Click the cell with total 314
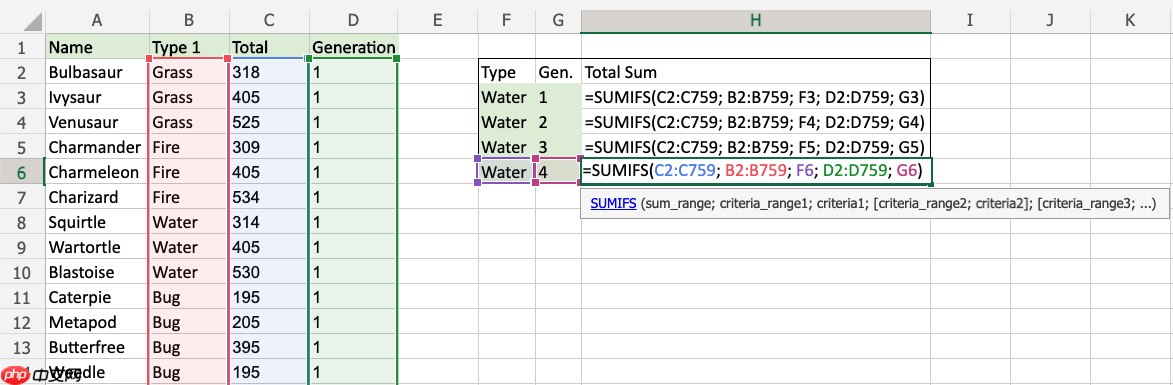The height and width of the screenshot is (385, 1173). [x=269, y=223]
